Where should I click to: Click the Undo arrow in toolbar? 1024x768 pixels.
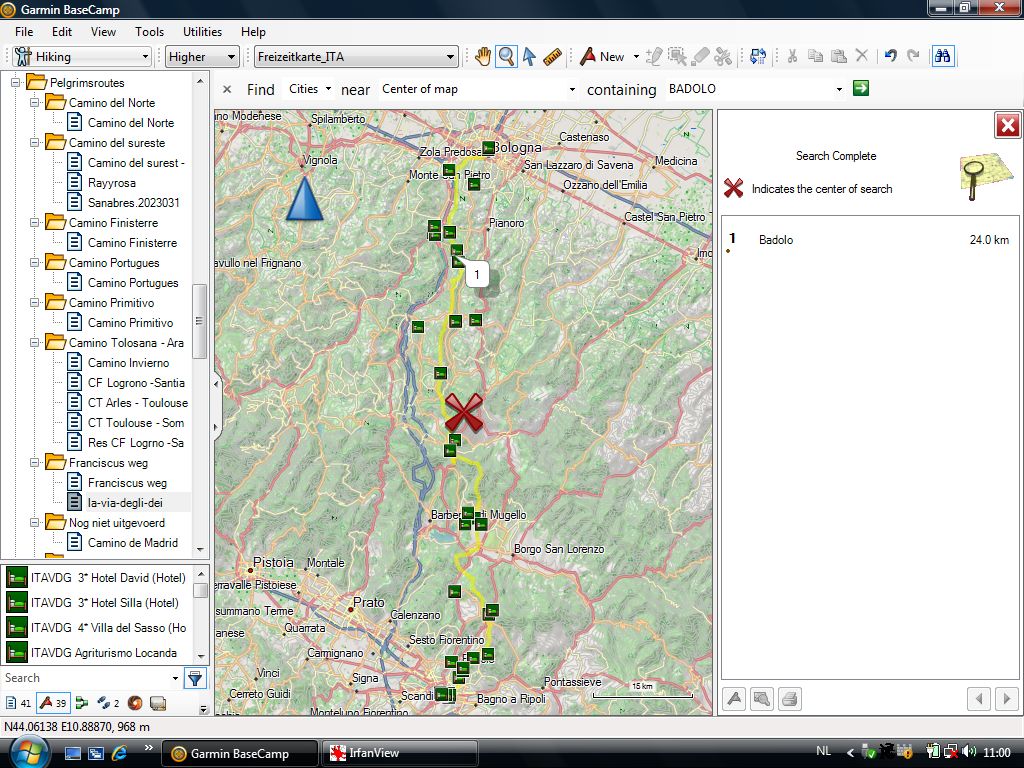point(890,57)
